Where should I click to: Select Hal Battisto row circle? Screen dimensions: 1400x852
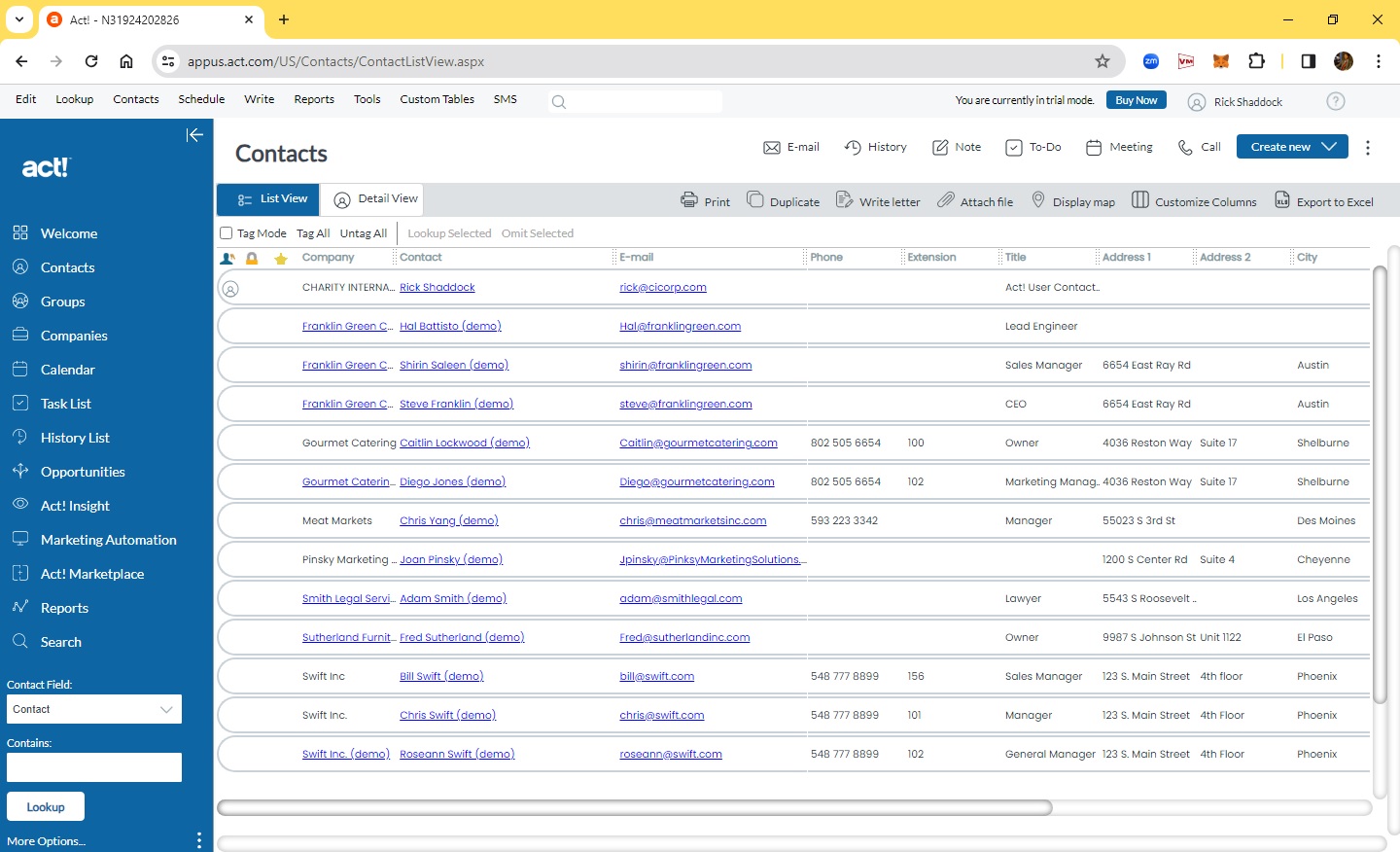click(x=230, y=327)
